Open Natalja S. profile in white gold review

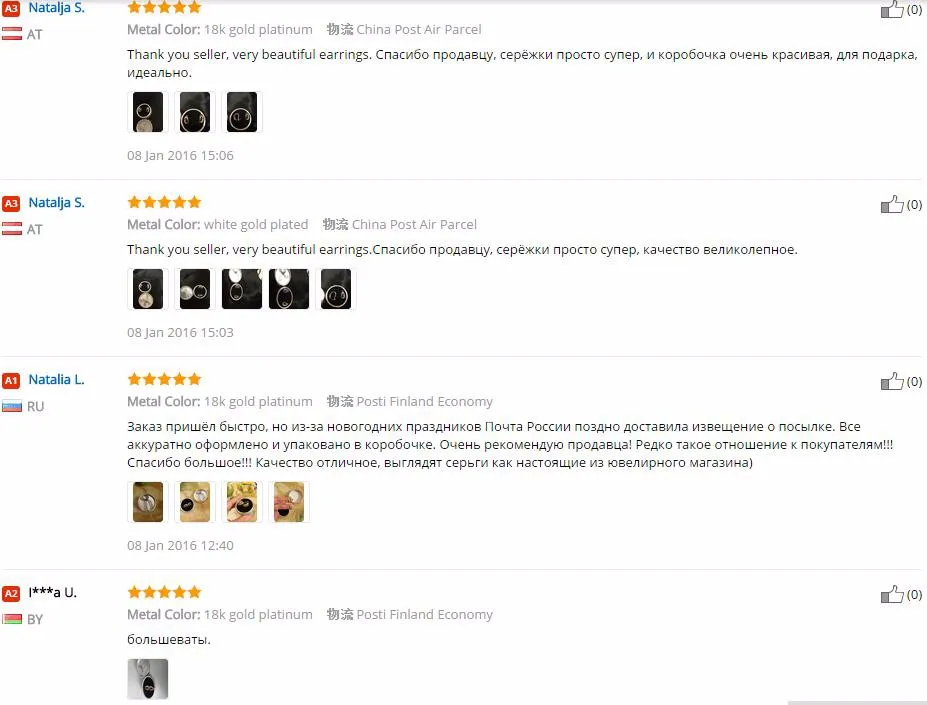pos(56,202)
